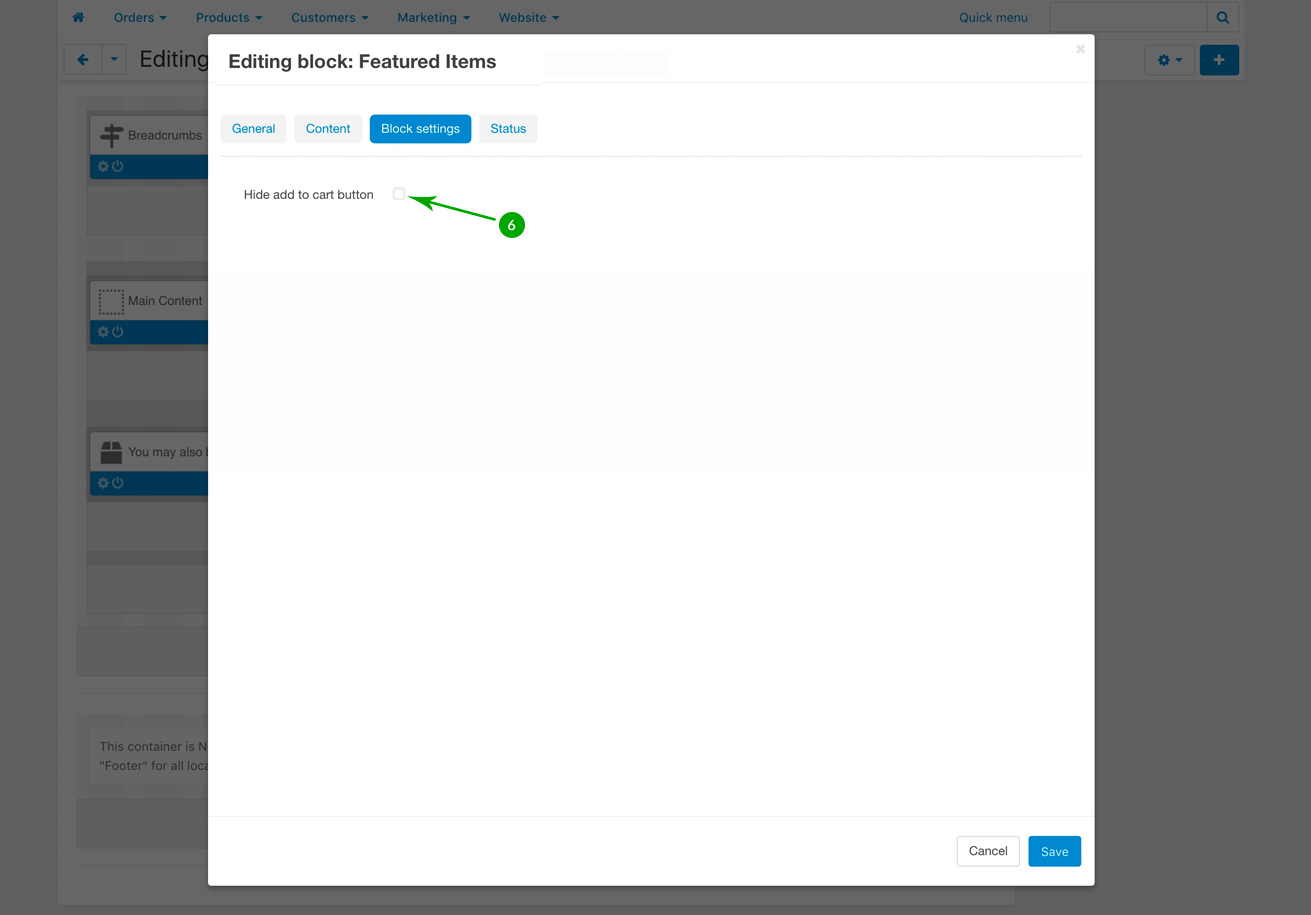1311x915 pixels.
Task: Open the gear settings dropdown at top right
Action: 1169,60
